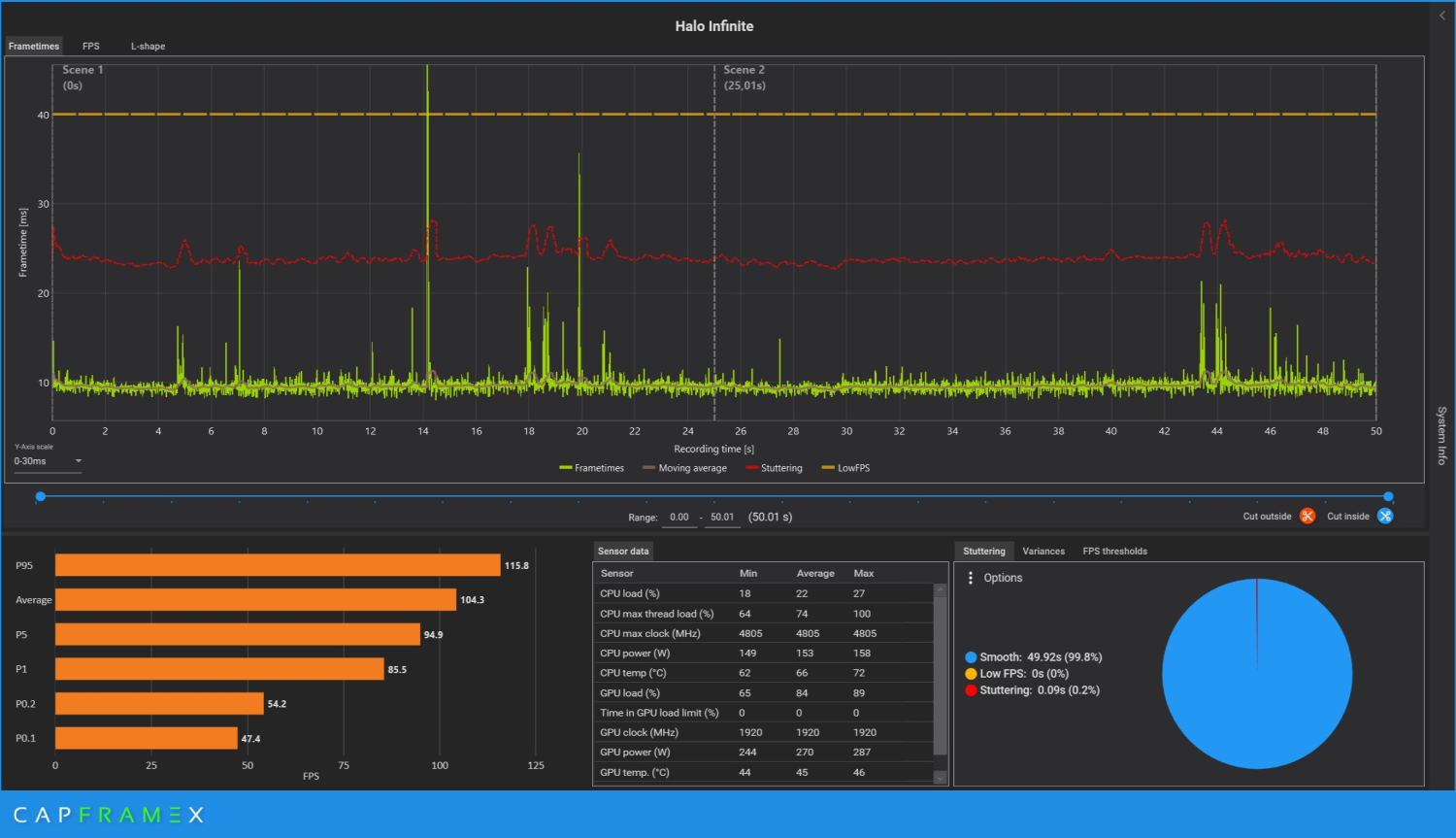This screenshot has width=1456, height=838.
Task: Click the vertical System Info label
Action: (x=1441, y=435)
